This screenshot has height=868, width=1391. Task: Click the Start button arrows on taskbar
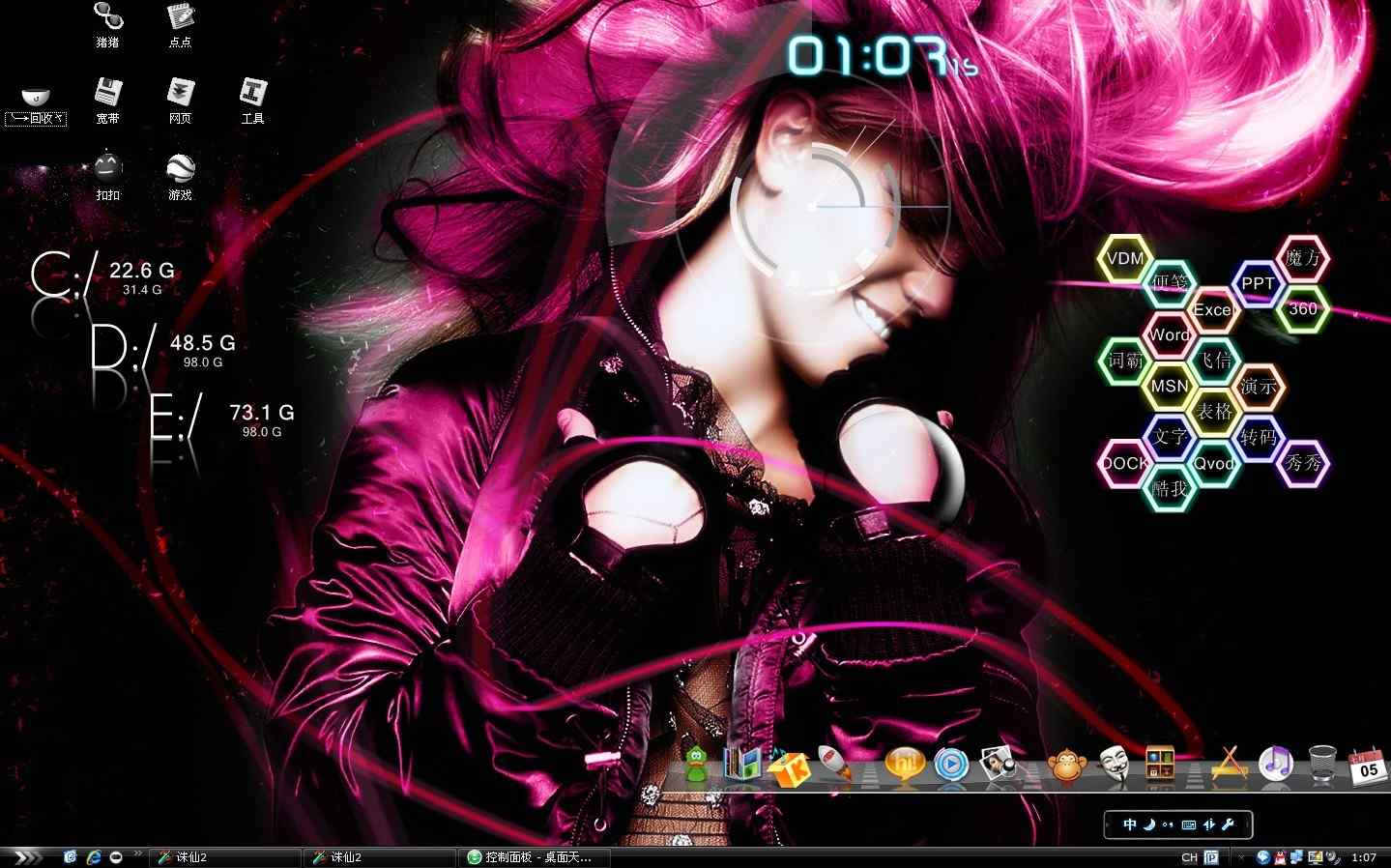[27, 857]
